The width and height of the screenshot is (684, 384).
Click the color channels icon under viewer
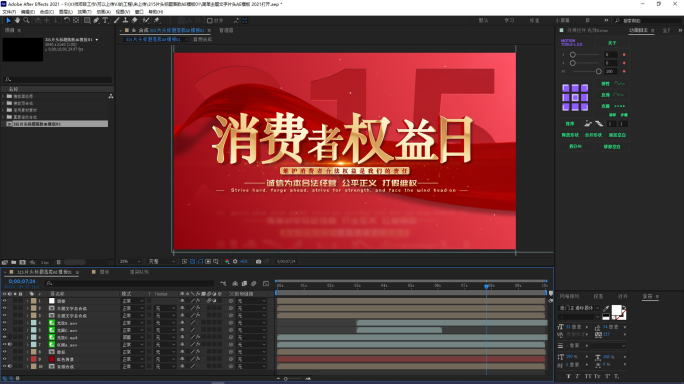tap(227, 261)
